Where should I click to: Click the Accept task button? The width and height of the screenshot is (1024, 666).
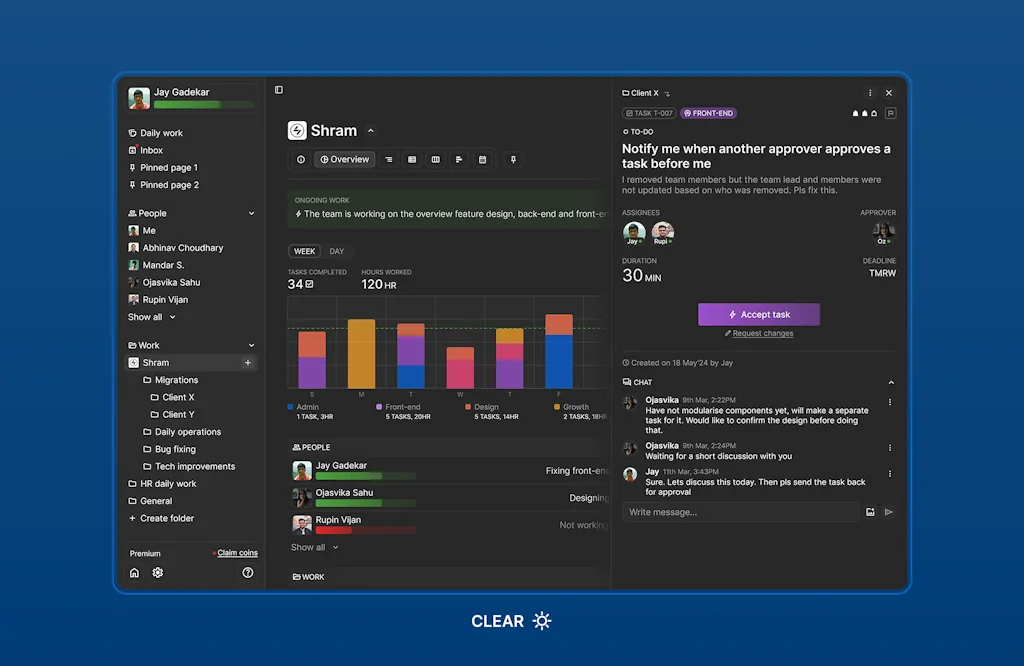tap(759, 314)
